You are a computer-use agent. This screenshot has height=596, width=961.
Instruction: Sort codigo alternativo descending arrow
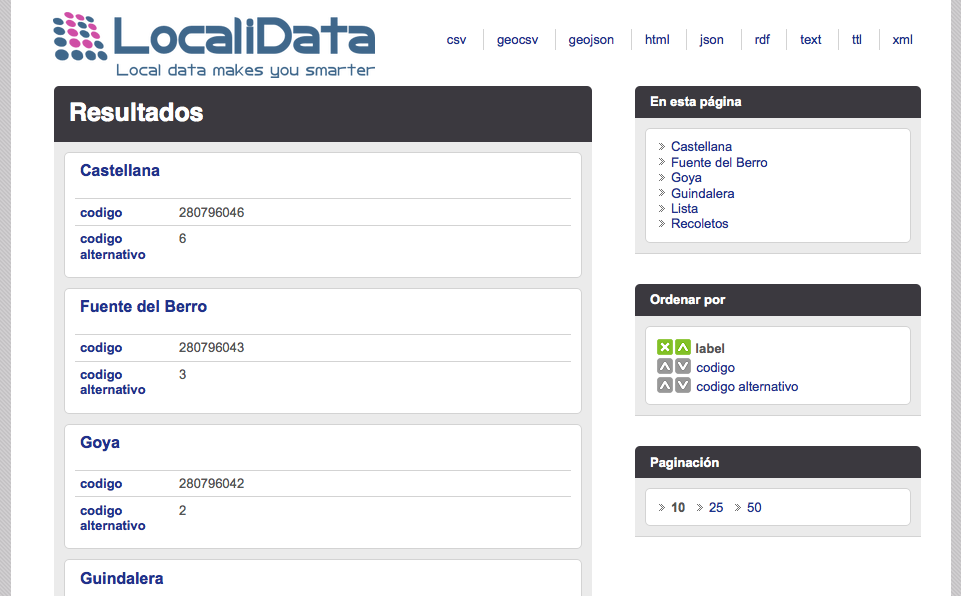click(x=683, y=385)
